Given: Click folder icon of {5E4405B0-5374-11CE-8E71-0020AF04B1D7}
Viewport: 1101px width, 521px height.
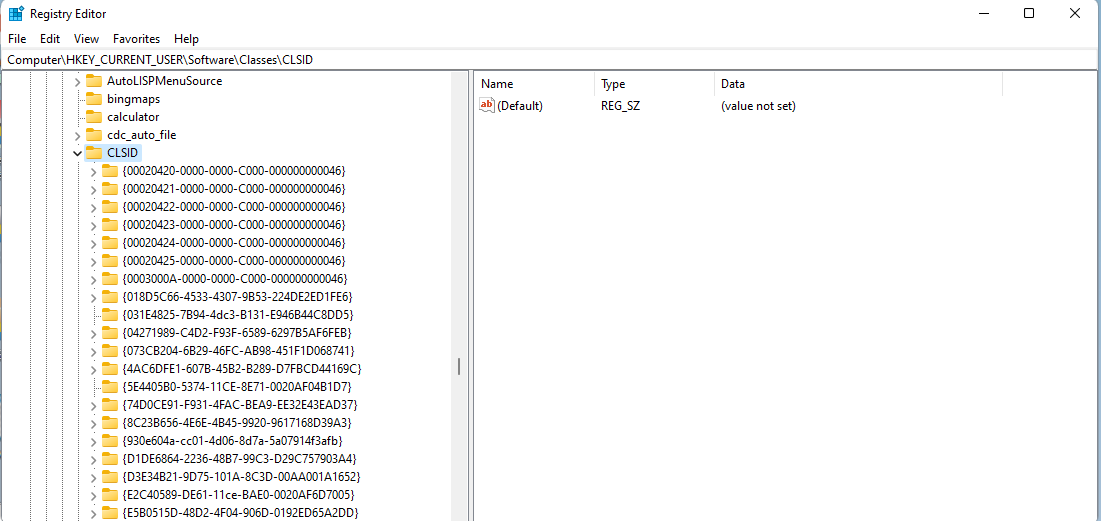Looking at the screenshot, I should pos(110,387).
